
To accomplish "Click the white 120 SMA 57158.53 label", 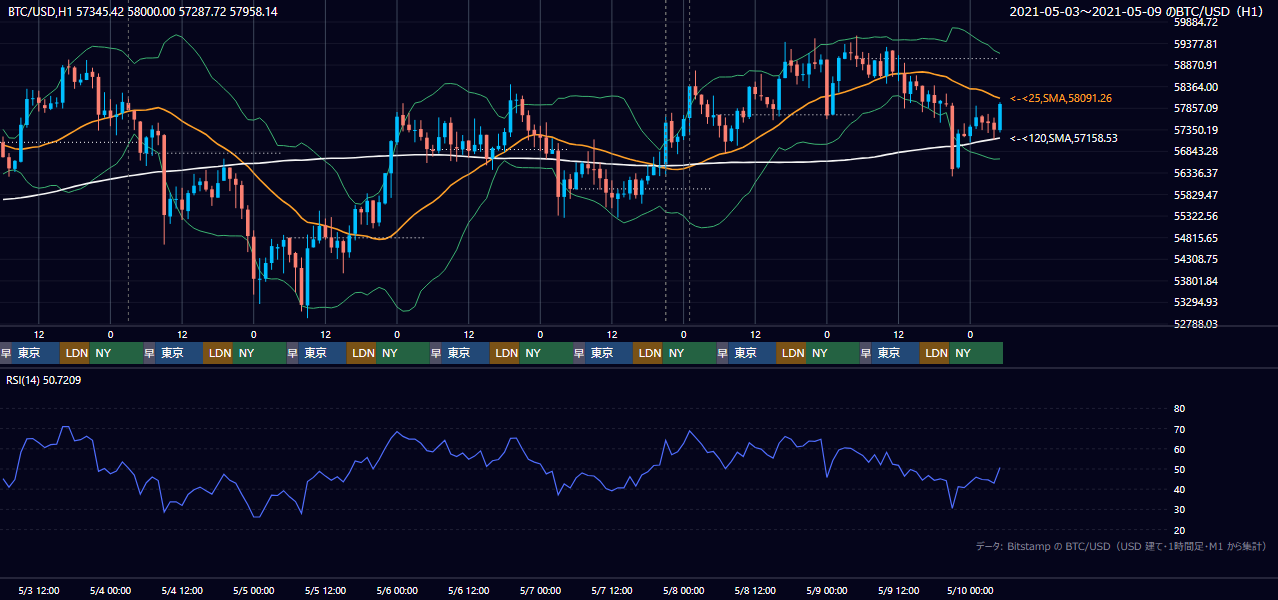I will coord(1064,138).
